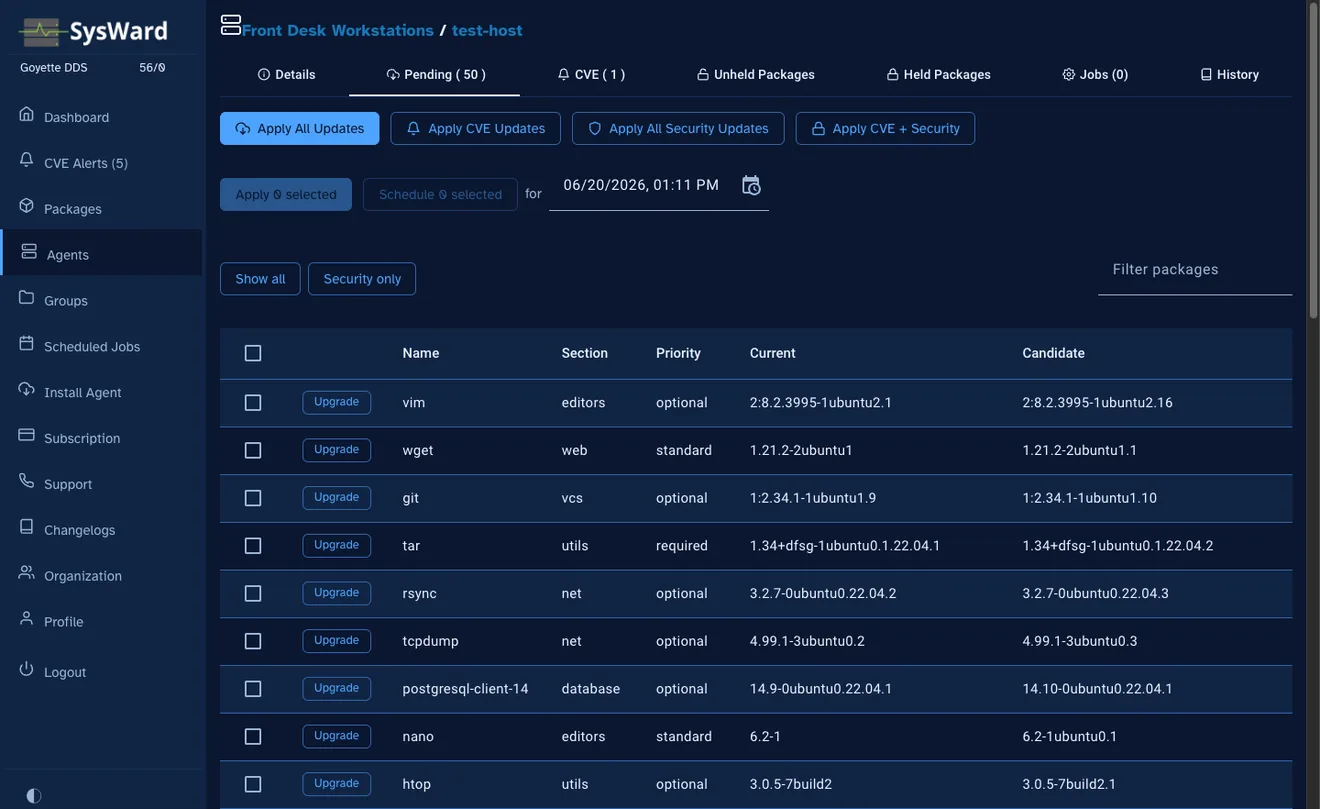Screen dimensions: 1320x809
Task: Sort by the Name column header
Action: click(421, 353)
